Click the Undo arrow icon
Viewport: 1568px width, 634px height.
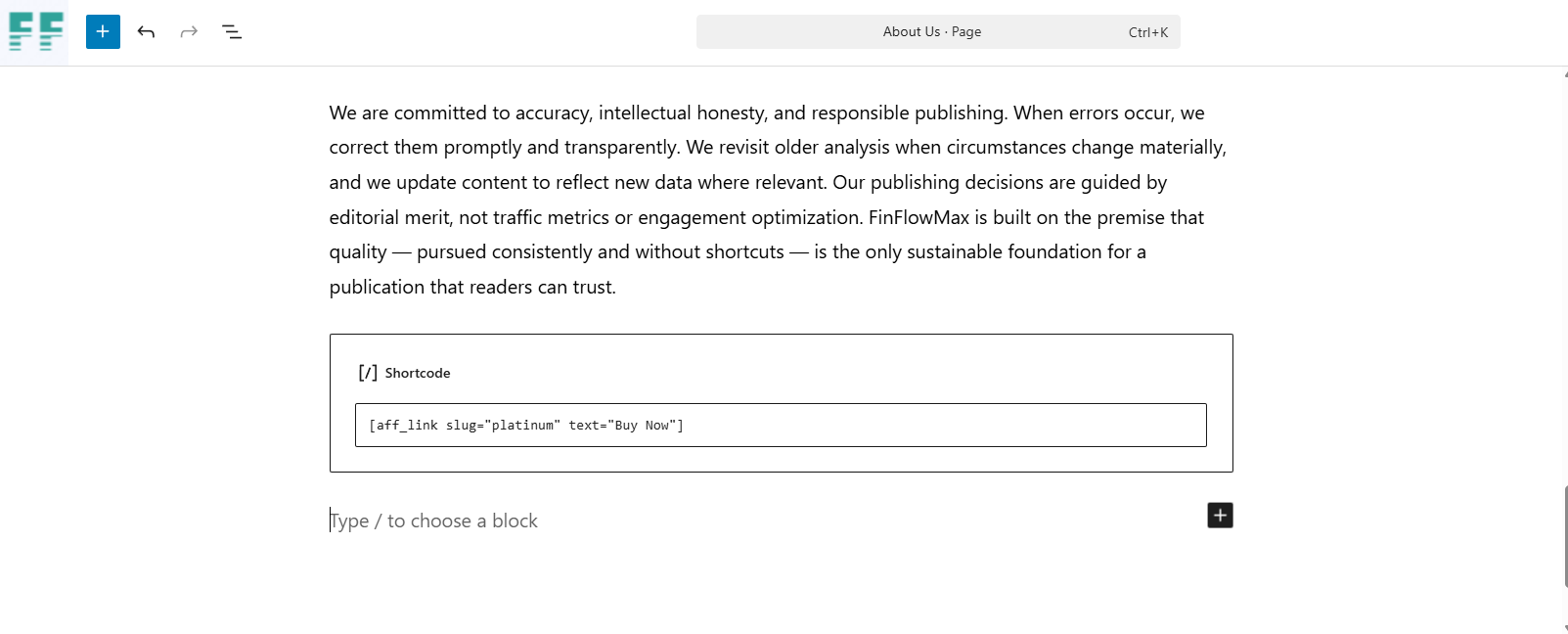tap(146, 31)
